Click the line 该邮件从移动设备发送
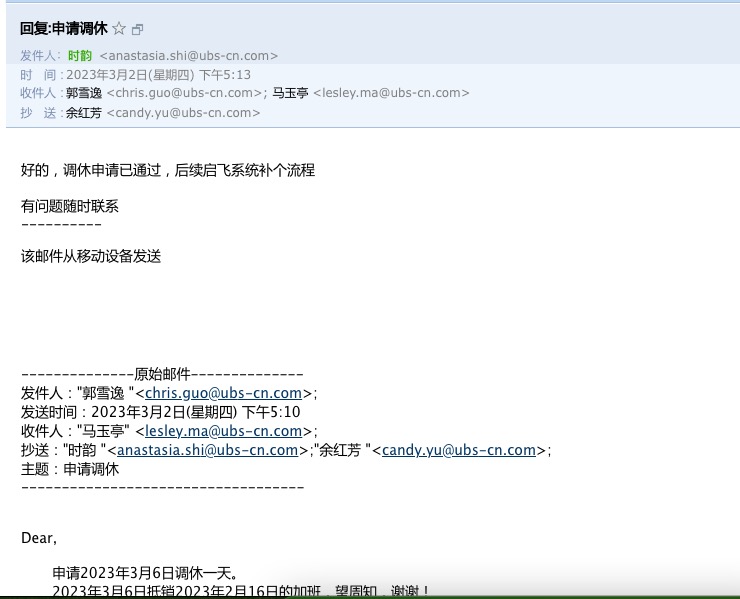Viewport: 740px width, 599px height. pos(91,256)
